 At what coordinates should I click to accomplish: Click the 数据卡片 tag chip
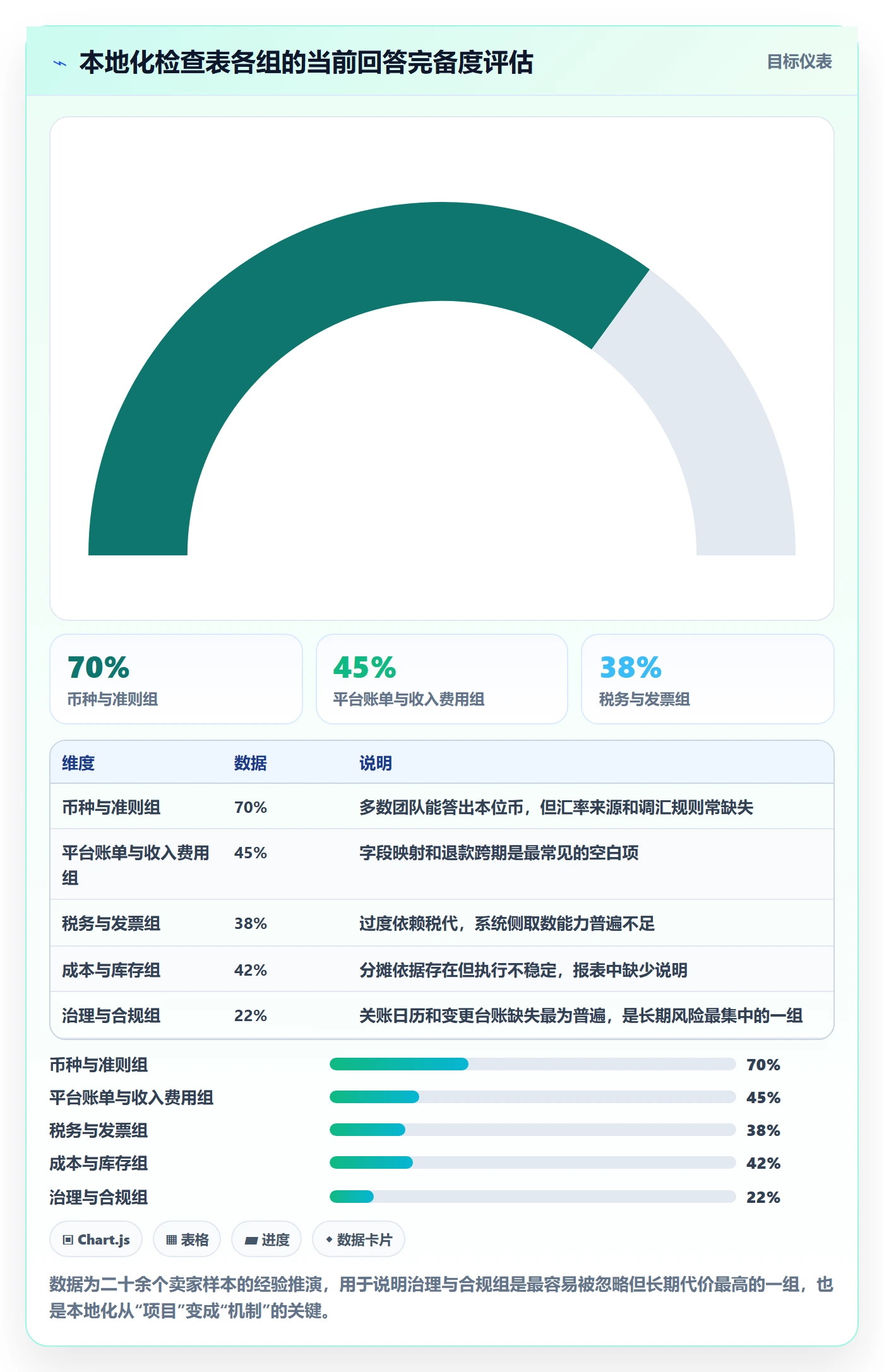click(359, 1239)
